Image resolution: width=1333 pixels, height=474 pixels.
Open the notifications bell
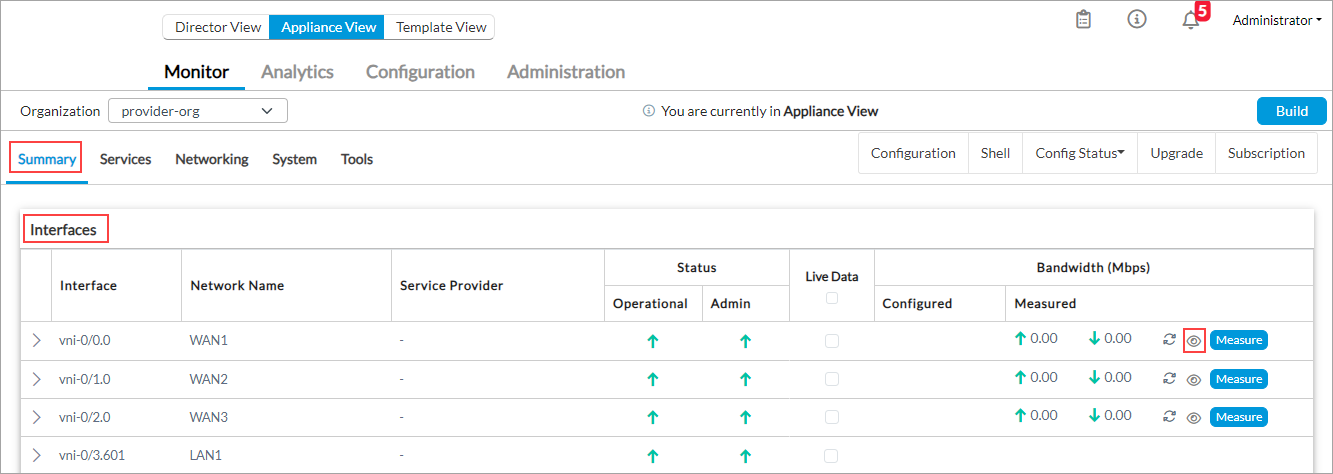1190,21
